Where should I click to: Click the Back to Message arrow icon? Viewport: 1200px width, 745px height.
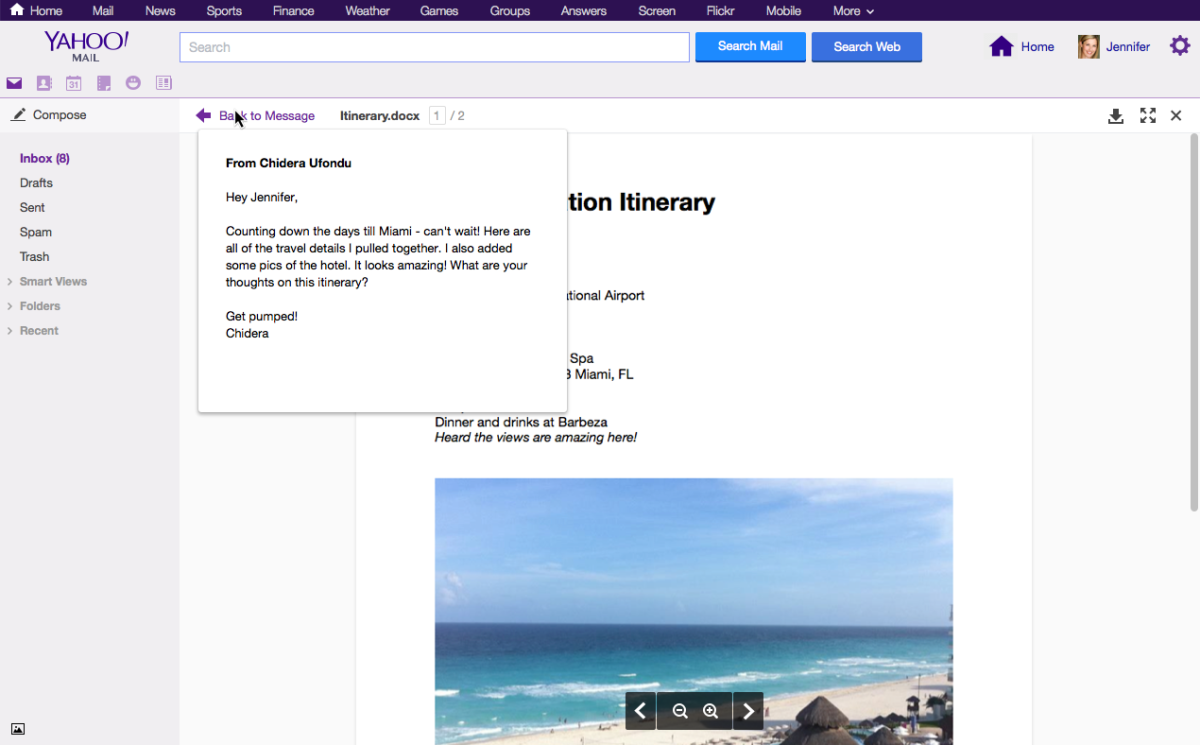(x=203, y=115)
